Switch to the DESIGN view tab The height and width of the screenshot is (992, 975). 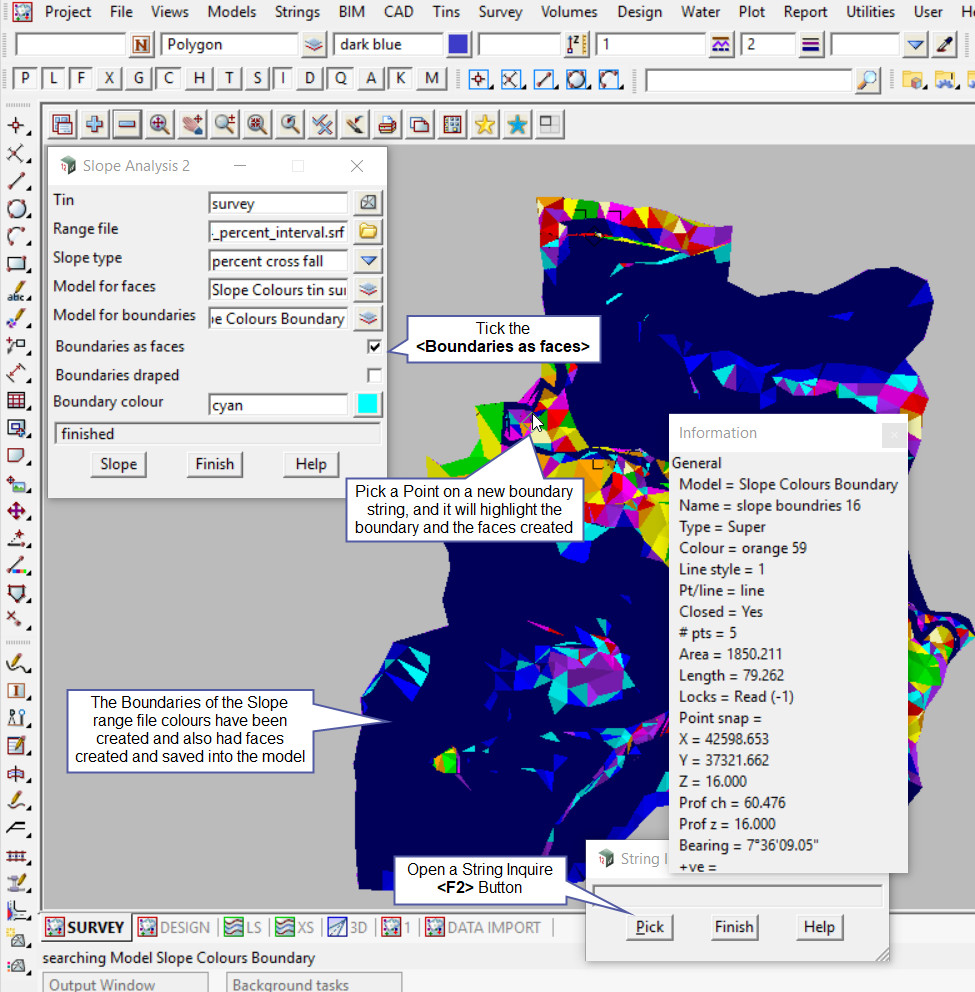(175, 927)
